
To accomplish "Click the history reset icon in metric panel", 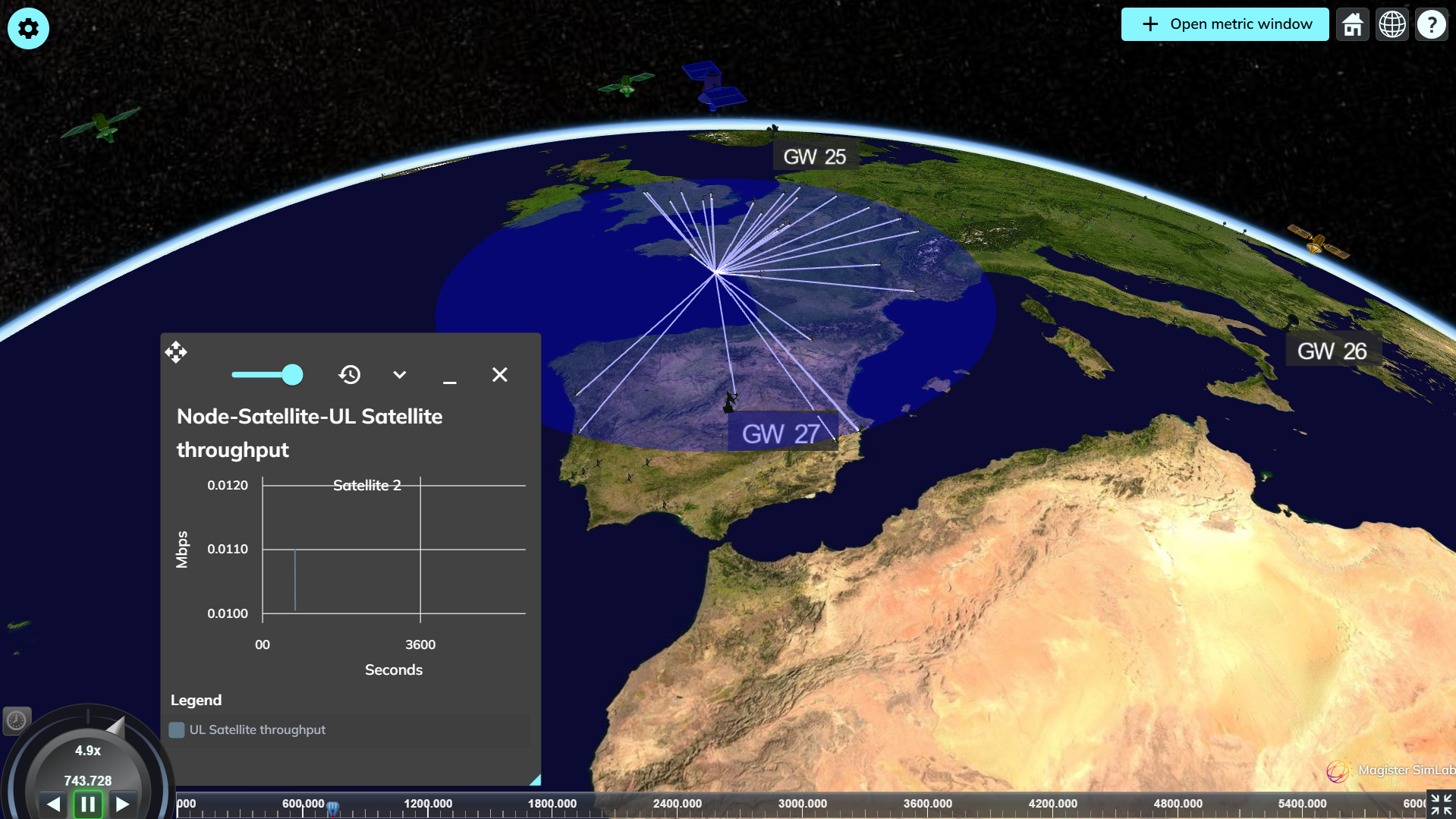I will point(350,375).
